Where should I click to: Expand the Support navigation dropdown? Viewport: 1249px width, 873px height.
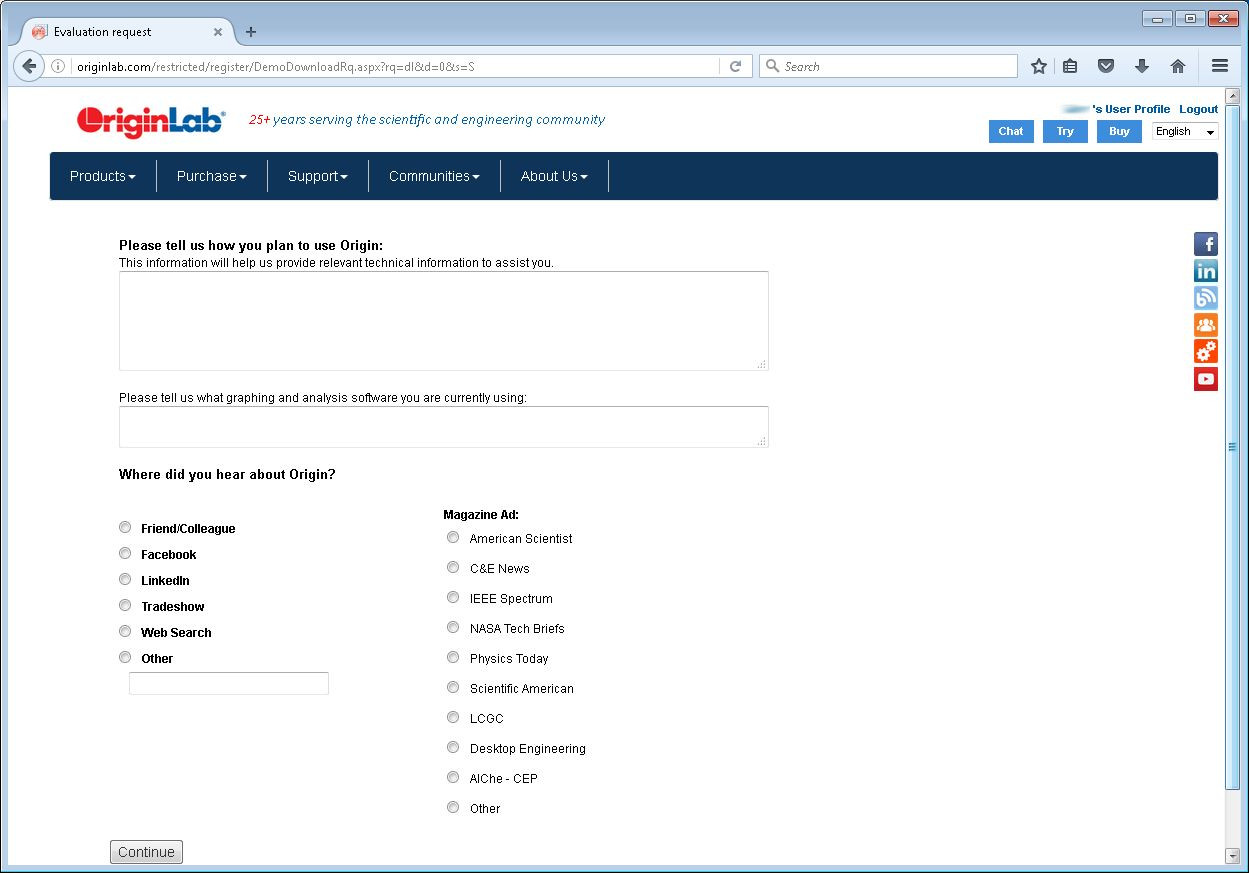pyautogui.click(x=317, y=176)
